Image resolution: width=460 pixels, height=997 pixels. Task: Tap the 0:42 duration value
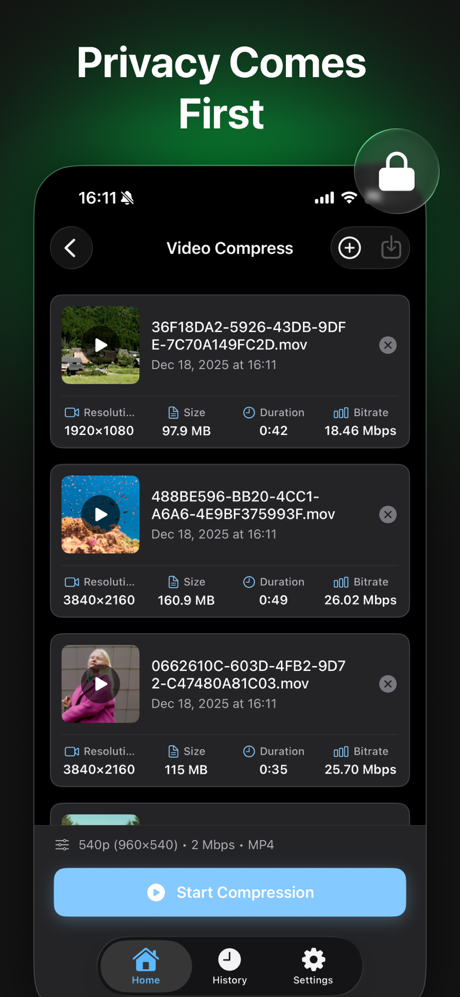[x=274, y=430]
